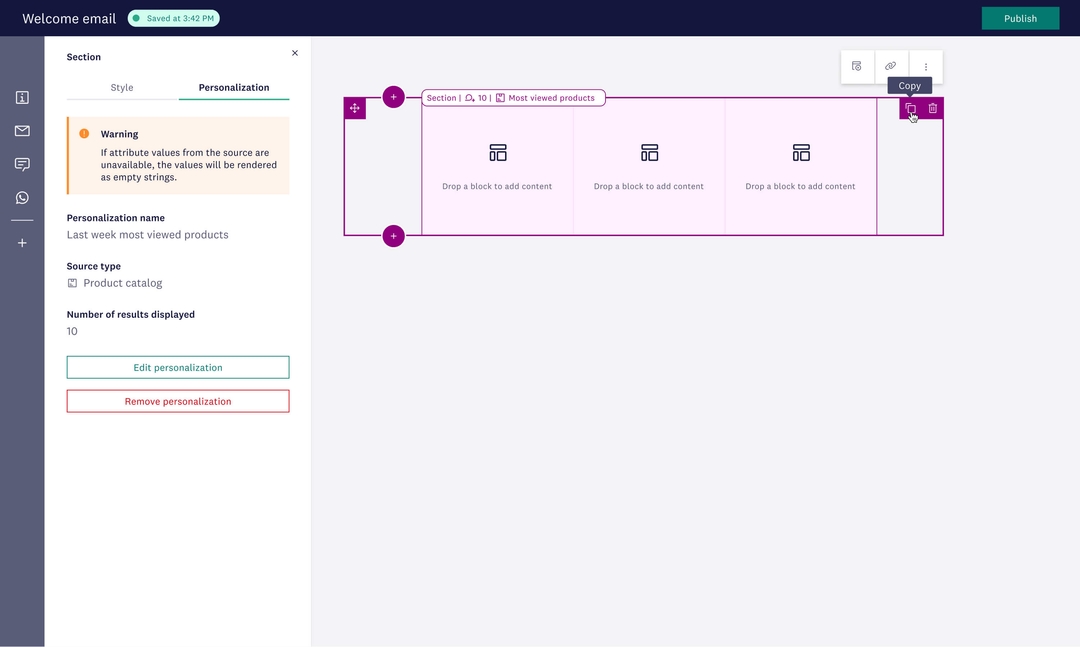1080x647 pixels.
Task: Click Edit personalization
Action: [177, 367]
